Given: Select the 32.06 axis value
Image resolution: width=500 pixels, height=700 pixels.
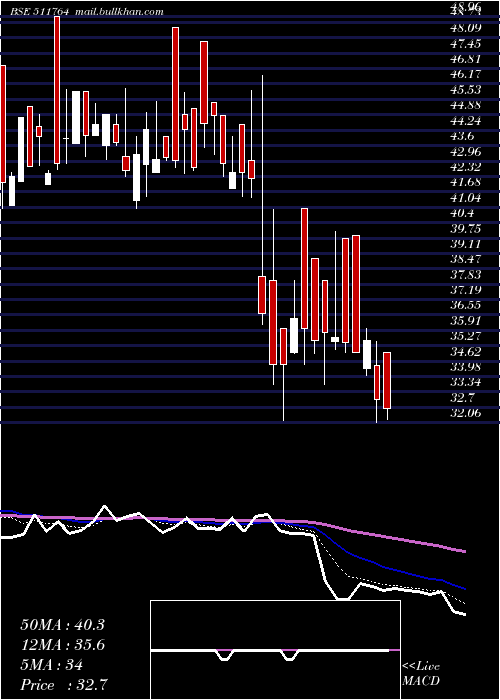Looking at the screenshot, I should tap(466, 414).
